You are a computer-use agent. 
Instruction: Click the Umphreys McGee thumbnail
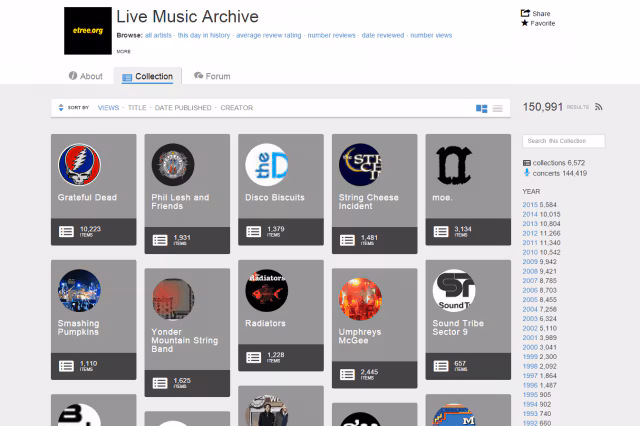tap(360, 299)
